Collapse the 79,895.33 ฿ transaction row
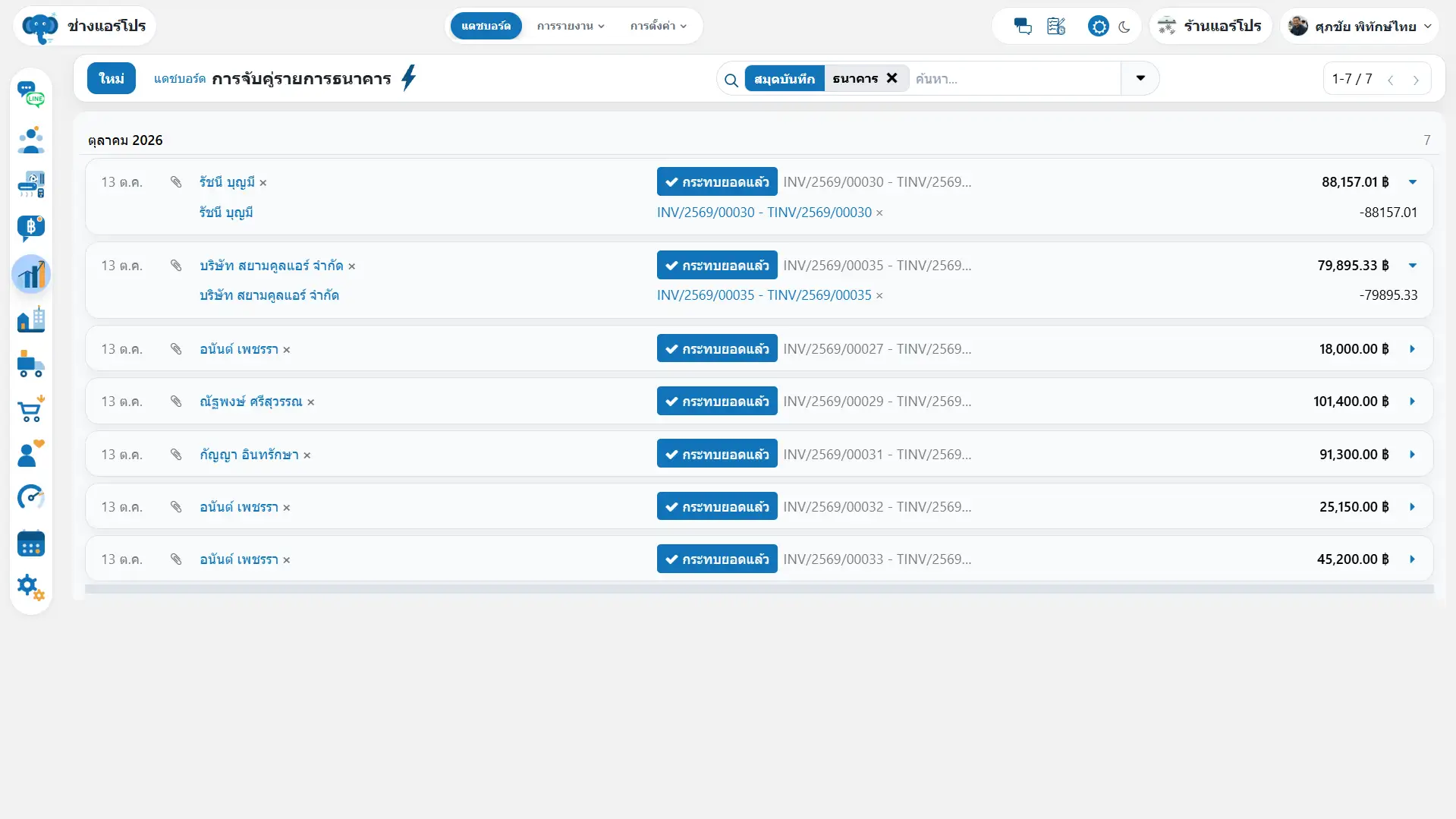The image size is (1456, 819). (1413, 266)
